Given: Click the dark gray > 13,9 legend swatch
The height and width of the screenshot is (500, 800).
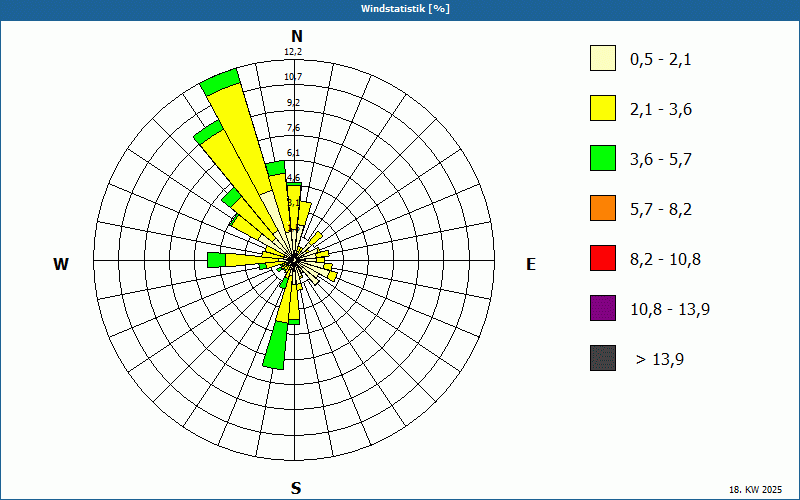Looking at the screenshot, I should point(603,358).
